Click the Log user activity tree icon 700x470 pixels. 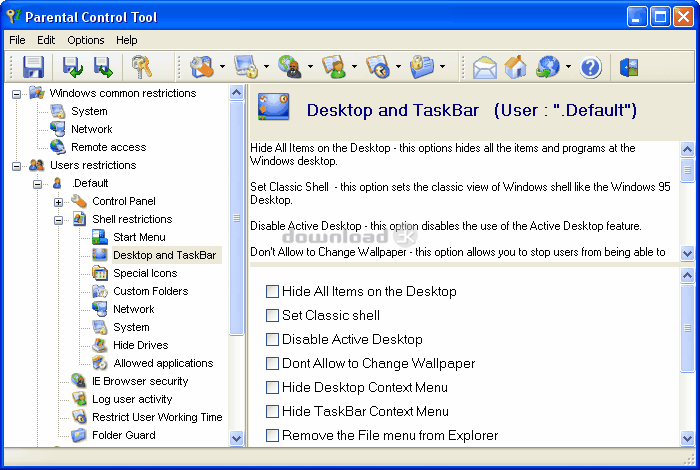coord(79,399)
